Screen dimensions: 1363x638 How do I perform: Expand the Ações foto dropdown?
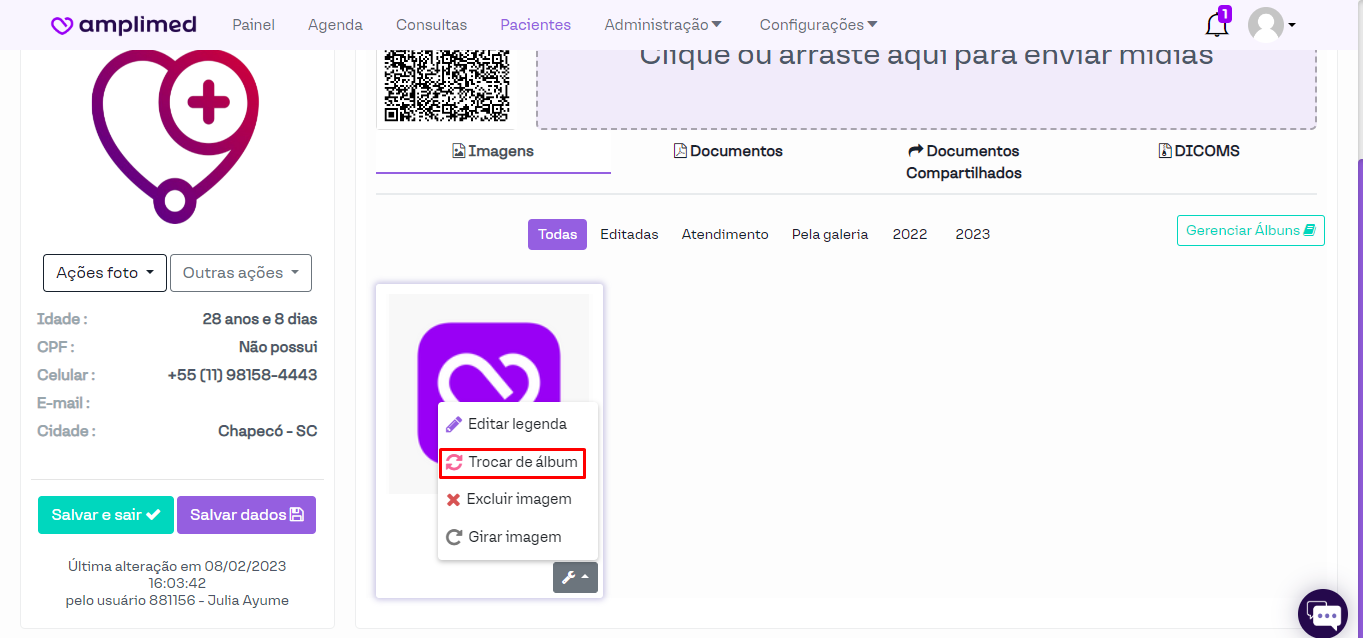[105, 273]
